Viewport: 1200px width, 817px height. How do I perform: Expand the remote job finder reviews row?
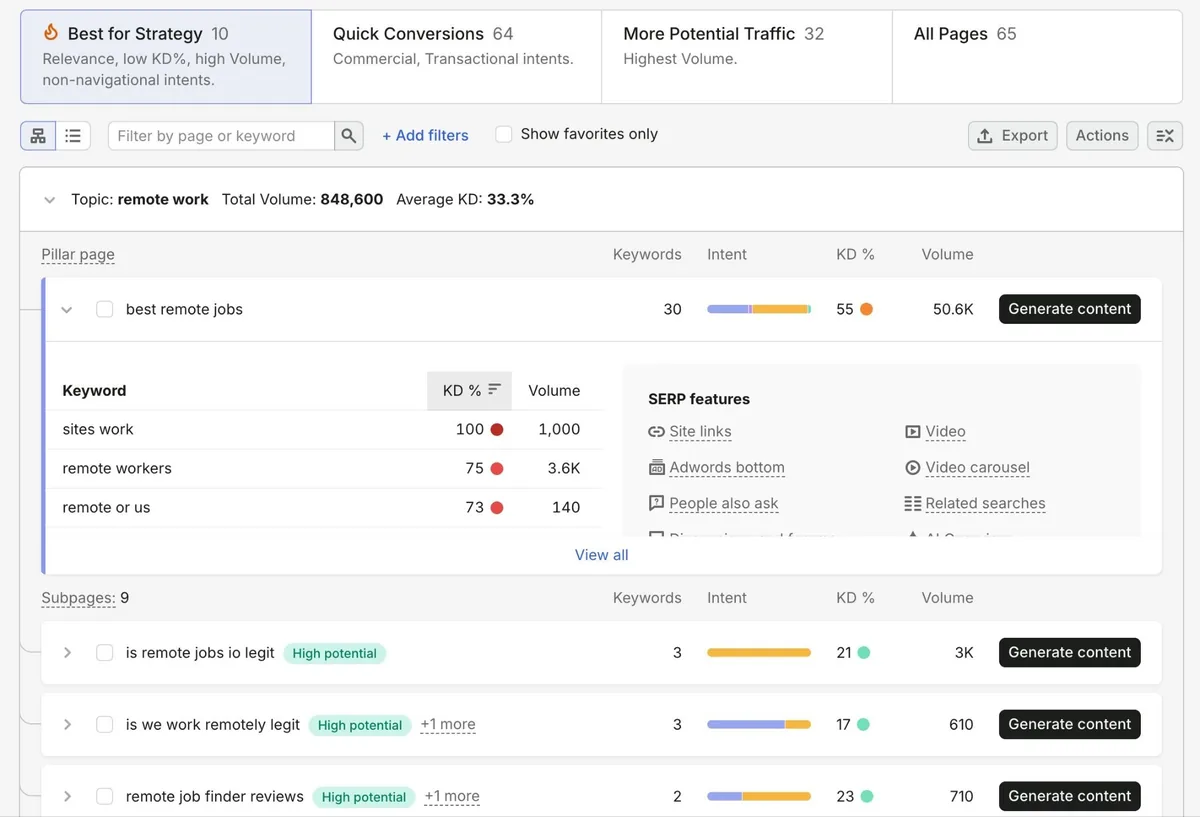tap(67, 796)
